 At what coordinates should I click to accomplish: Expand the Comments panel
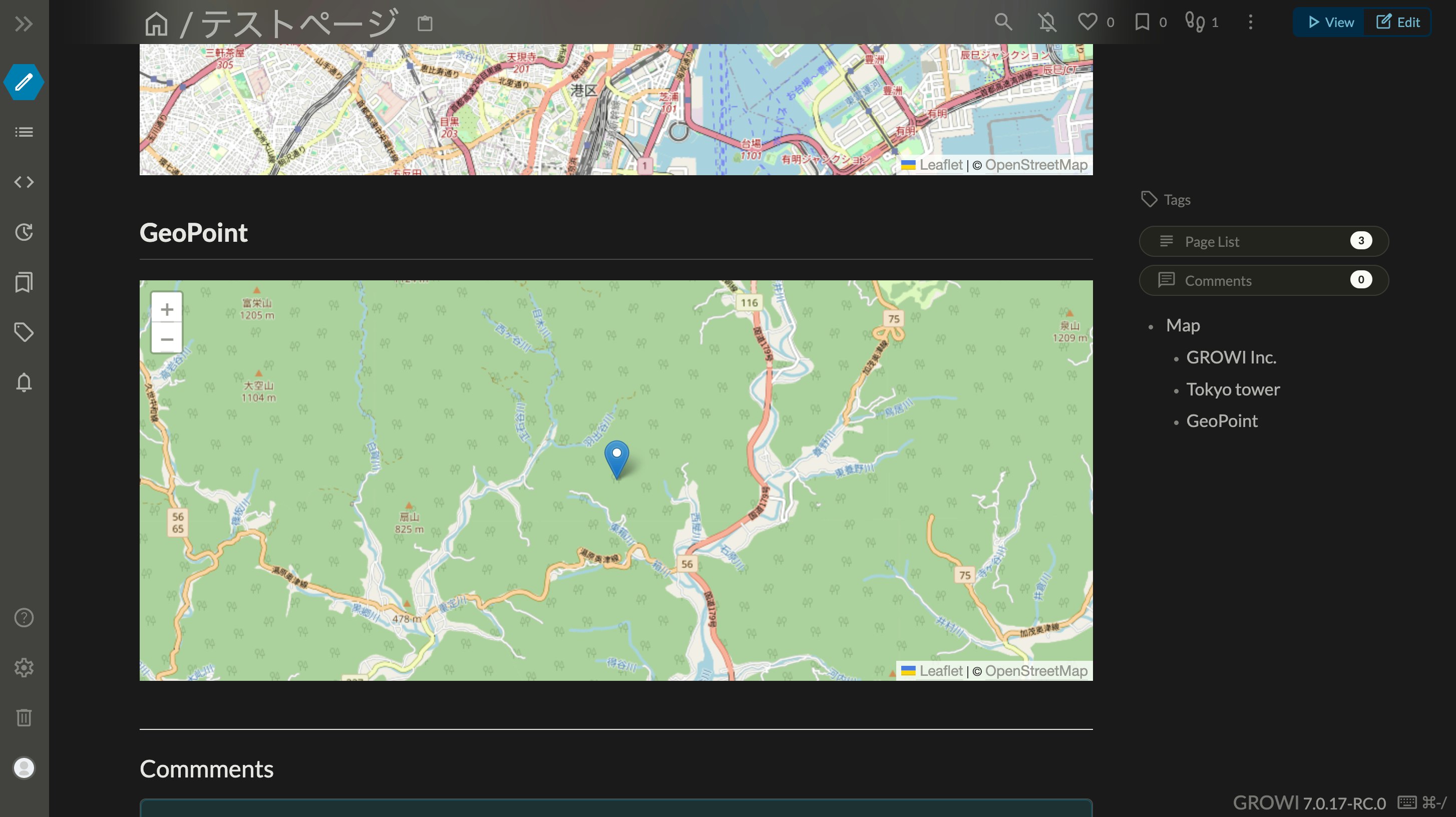click(1263, 280)
